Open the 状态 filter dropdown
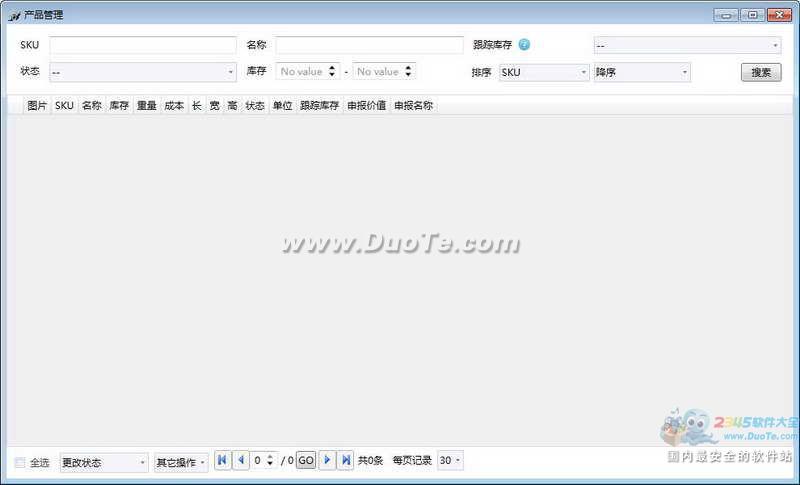Image resolution: width=800 pixels, height=485 pixels. [142, 72]
